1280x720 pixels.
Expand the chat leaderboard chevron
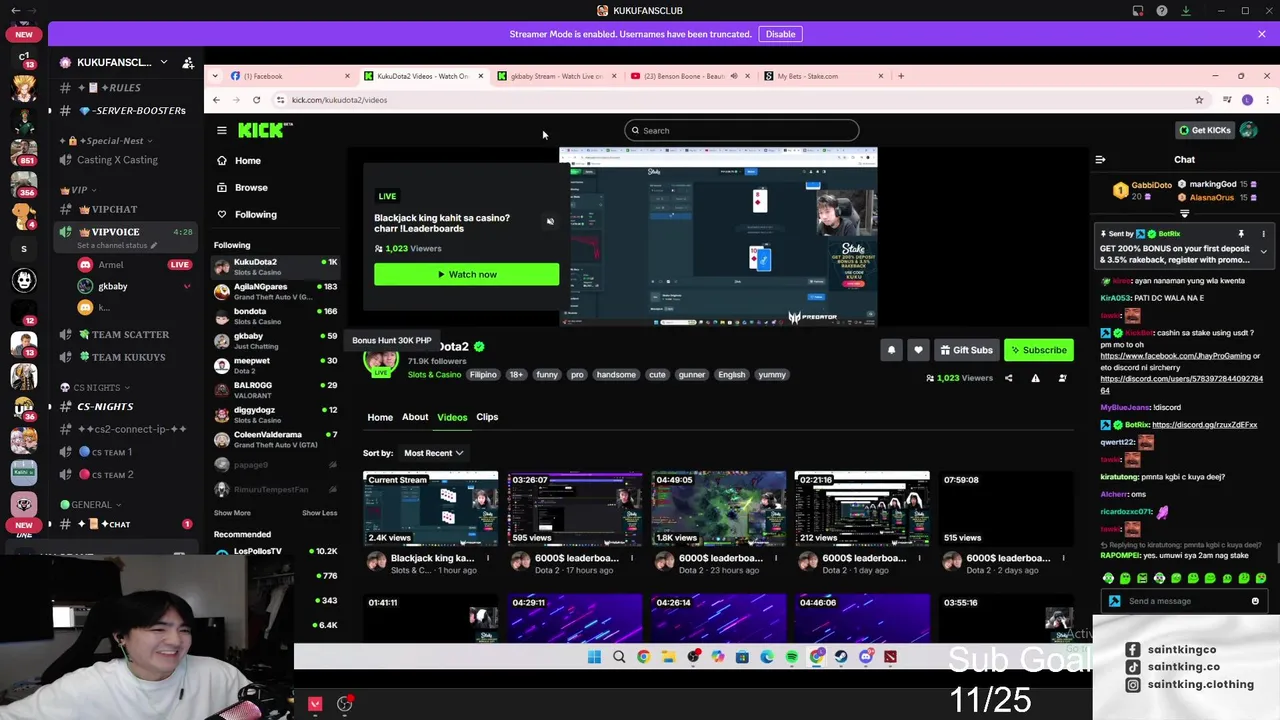click(x=1184, y=214)
